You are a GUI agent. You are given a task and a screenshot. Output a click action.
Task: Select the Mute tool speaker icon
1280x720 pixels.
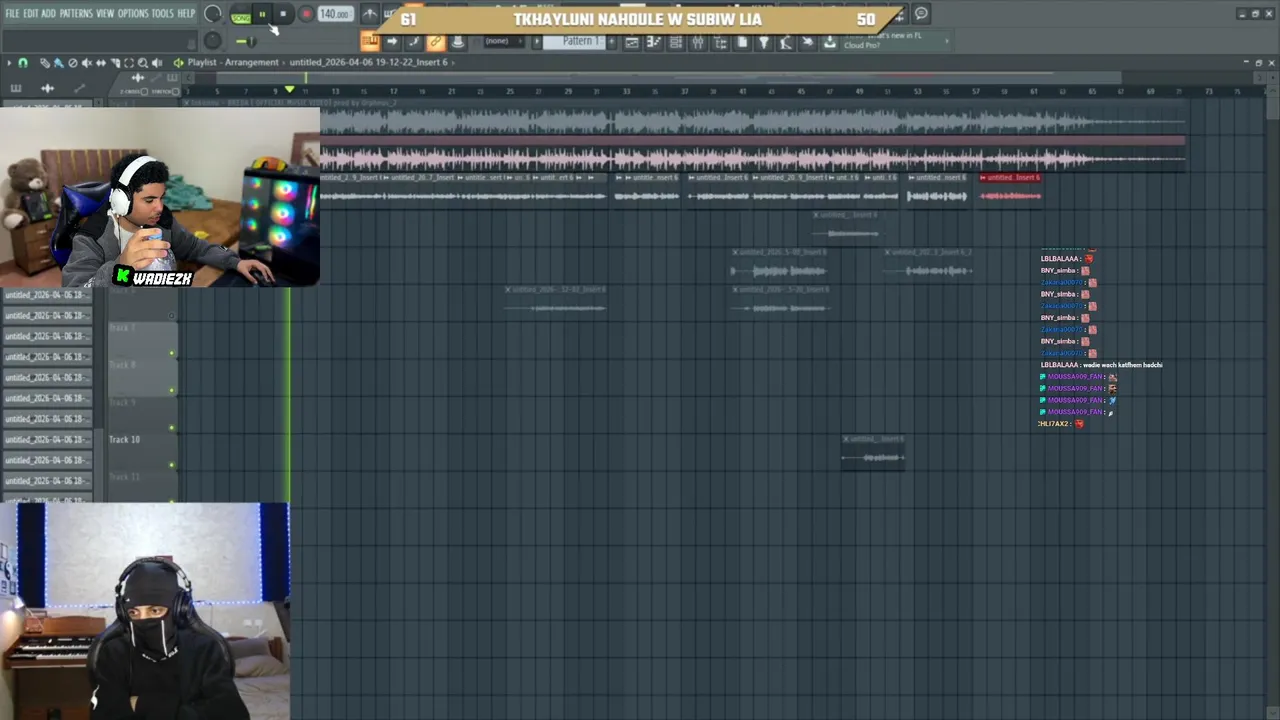pos(87,62)
